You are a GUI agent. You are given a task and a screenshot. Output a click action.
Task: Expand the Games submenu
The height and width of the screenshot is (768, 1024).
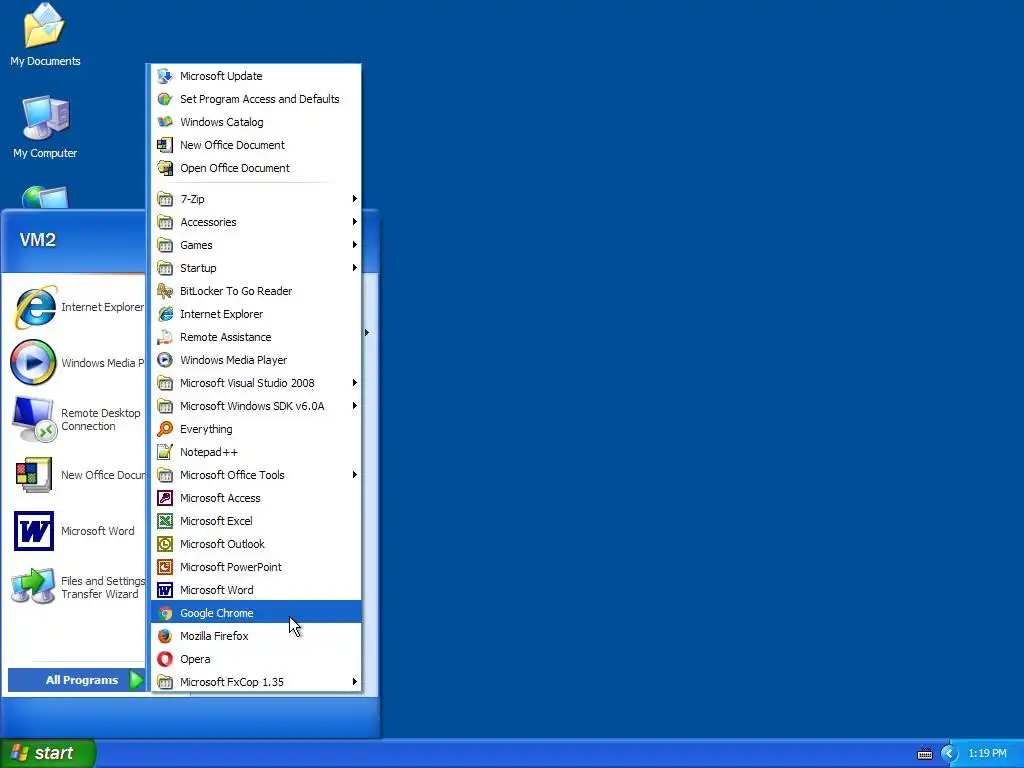click(256, 244)
